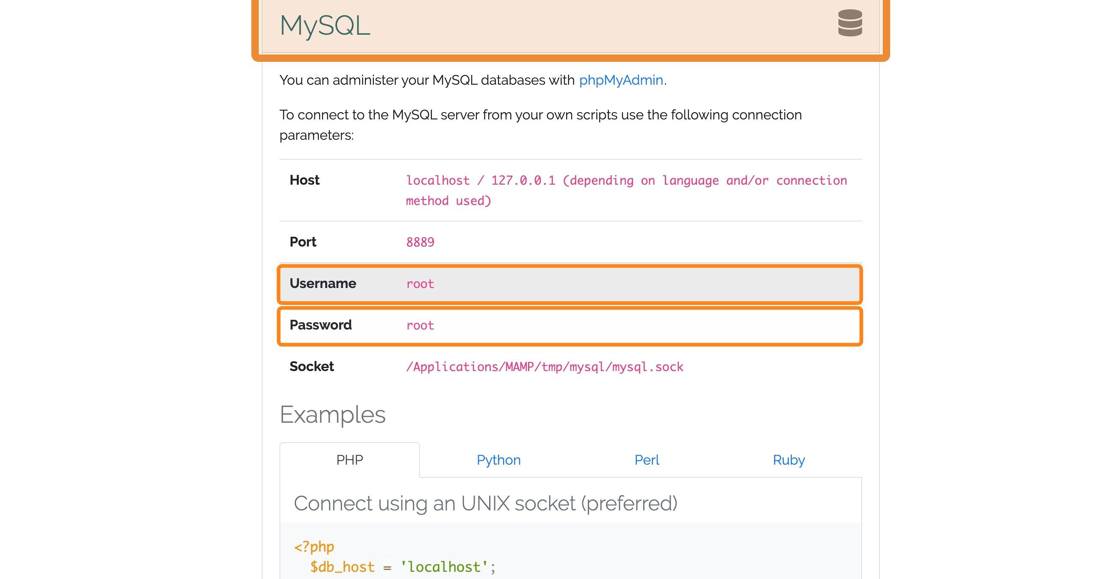Viewport: 1120px width, 579px height.
Task: Open the Ruby examples tab
Action: pyautogui.click(x=788, y=460)
